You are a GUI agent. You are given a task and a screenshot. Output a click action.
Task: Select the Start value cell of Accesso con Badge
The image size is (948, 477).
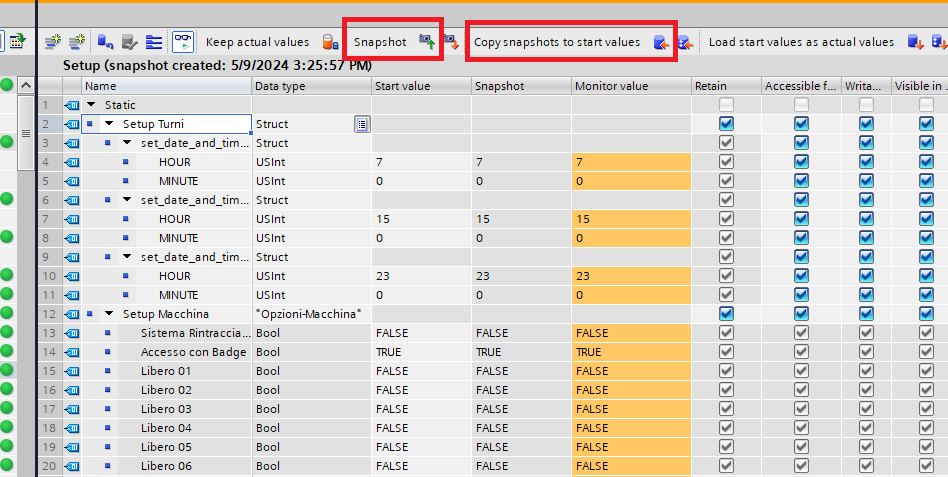click(x=420, y=352)
